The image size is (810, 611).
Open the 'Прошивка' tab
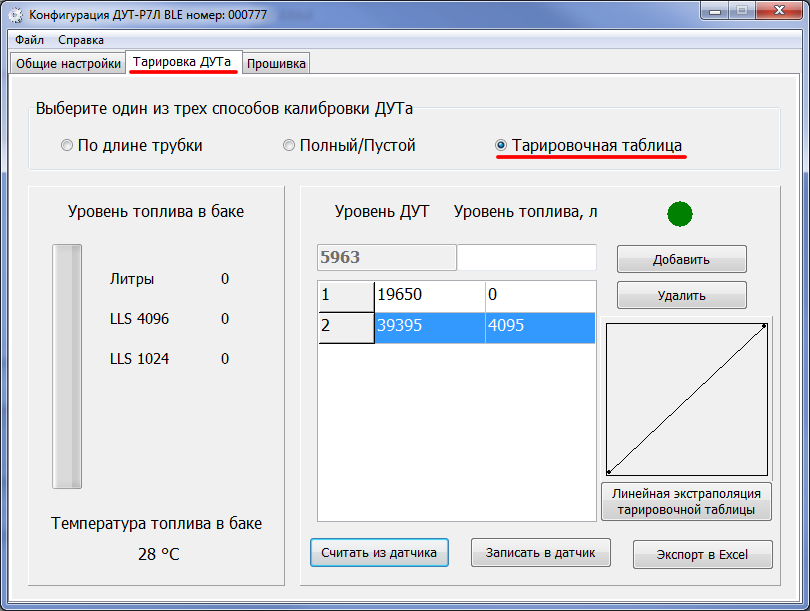pyautogui.click(x=276, y=64)
